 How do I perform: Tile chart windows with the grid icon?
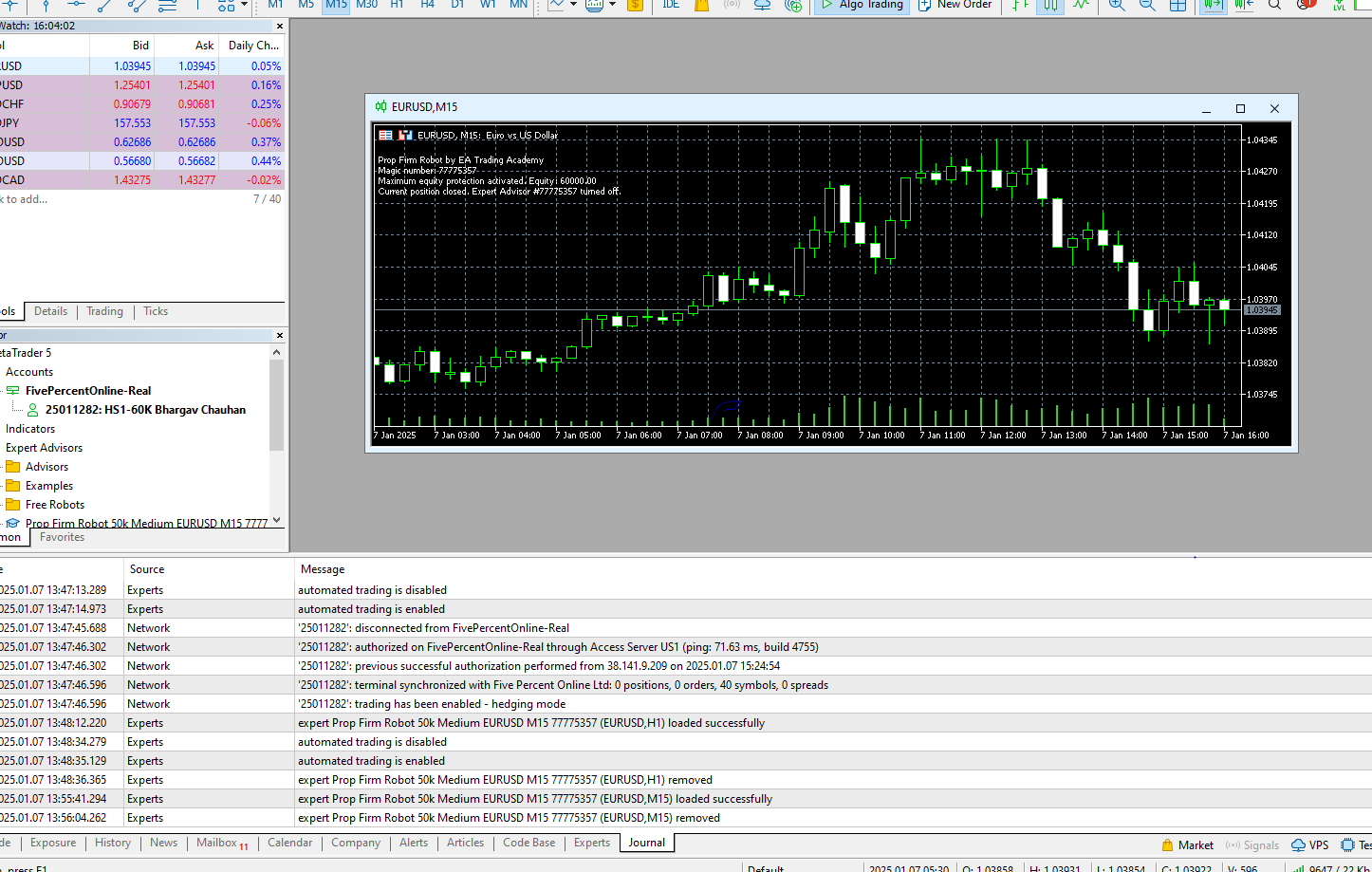coord(1177,5)
